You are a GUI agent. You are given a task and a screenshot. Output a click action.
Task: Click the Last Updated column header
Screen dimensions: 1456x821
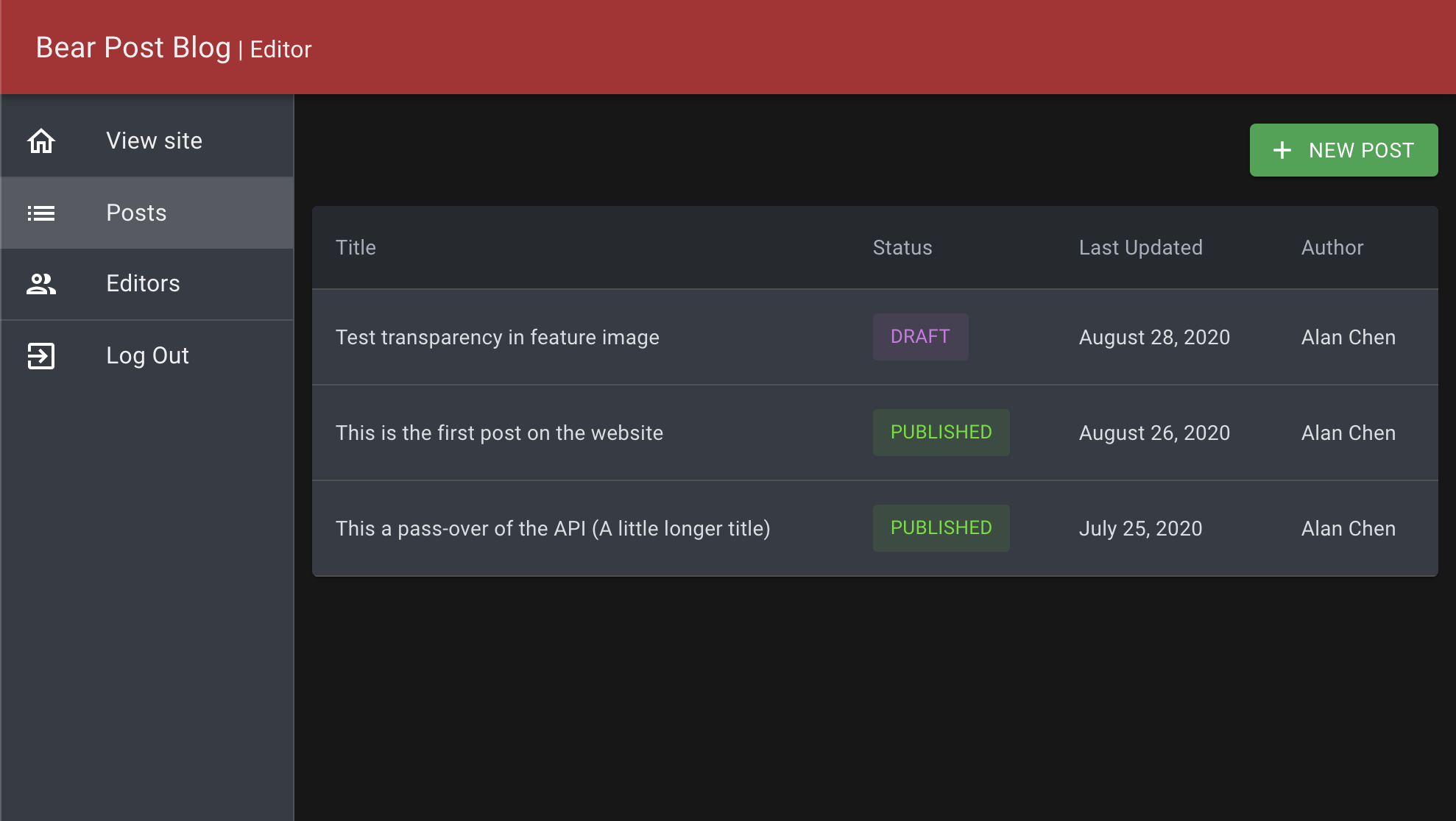1140,248
